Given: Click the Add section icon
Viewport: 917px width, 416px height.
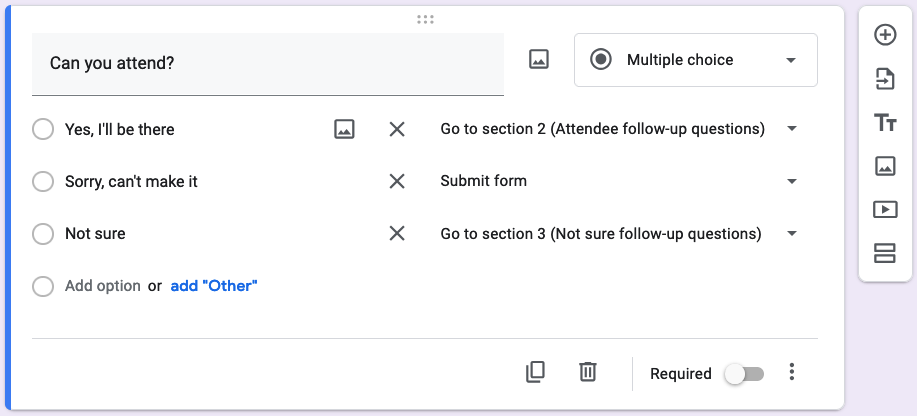Looking at the screenshot, I should tap(885, 253).
